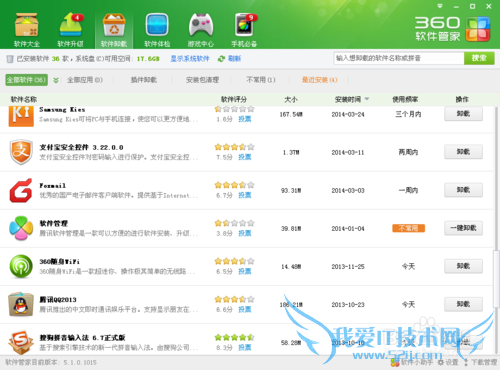Click the 360随身WiFi green icon
The image size is (500, 370).
tap(21, 266)
